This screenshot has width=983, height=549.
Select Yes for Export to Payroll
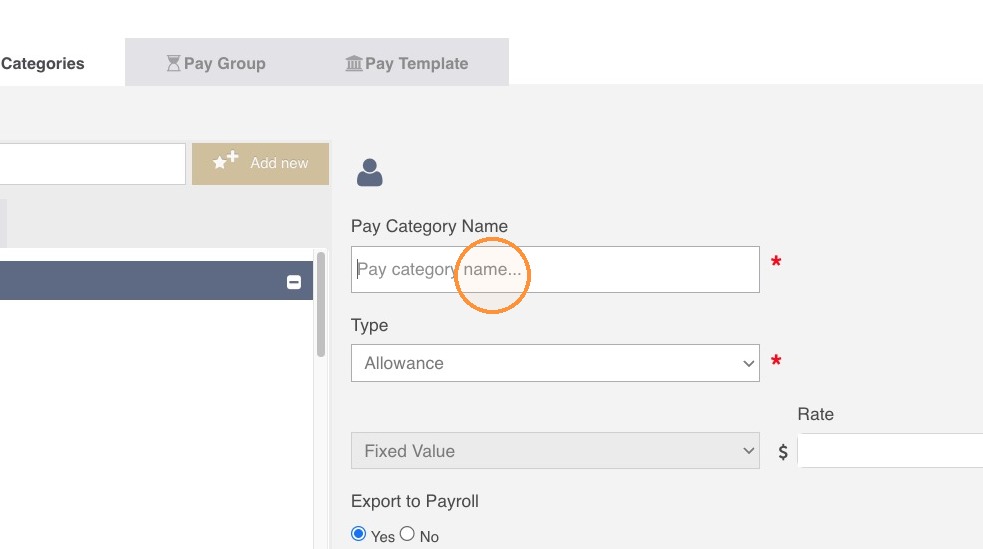[359, 534]
